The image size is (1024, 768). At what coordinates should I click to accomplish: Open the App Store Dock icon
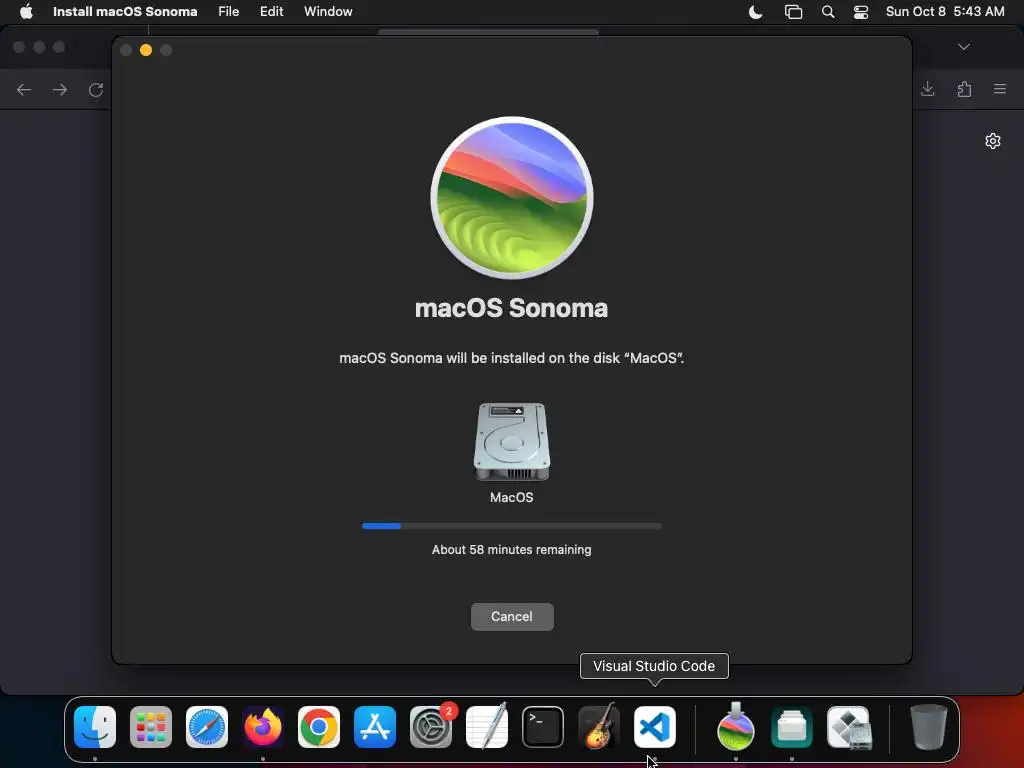pos(375,726)
